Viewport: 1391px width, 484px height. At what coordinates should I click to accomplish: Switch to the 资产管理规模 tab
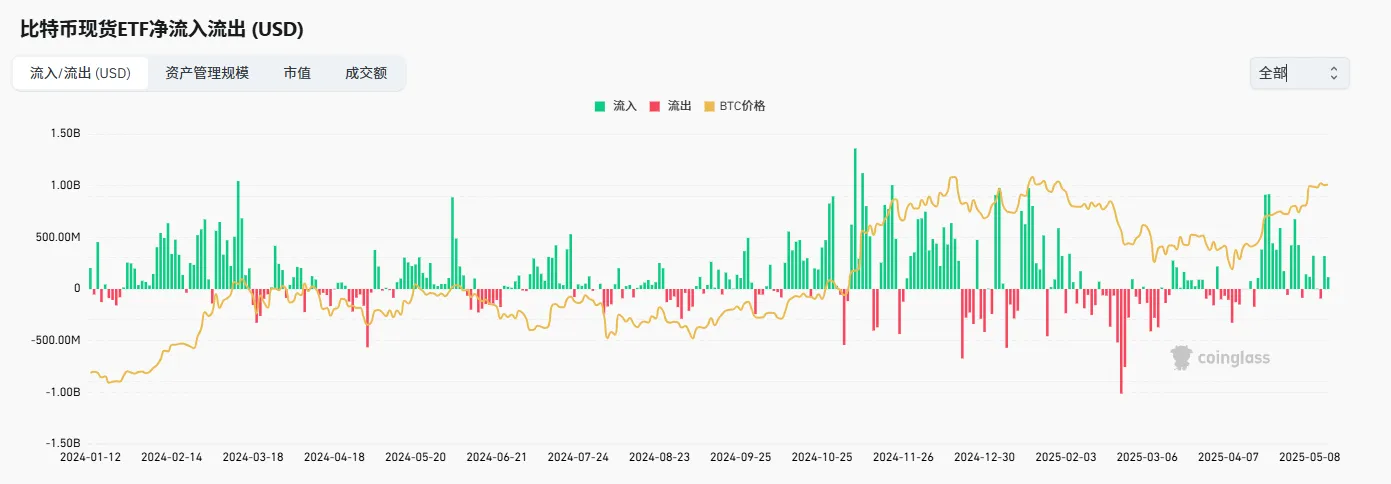pos(207,73)
